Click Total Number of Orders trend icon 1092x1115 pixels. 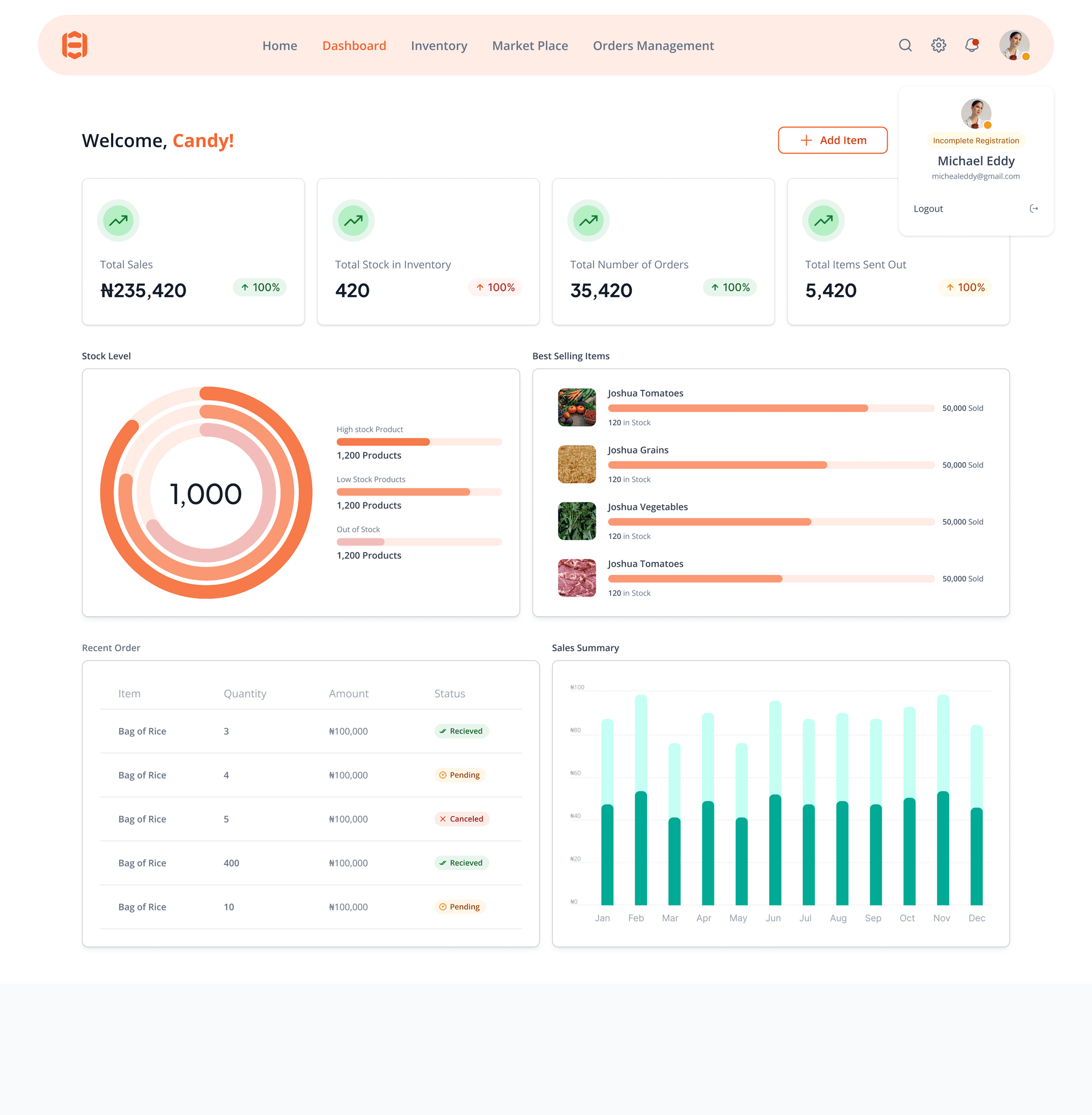pyautogui.click(x=588, y=220)
